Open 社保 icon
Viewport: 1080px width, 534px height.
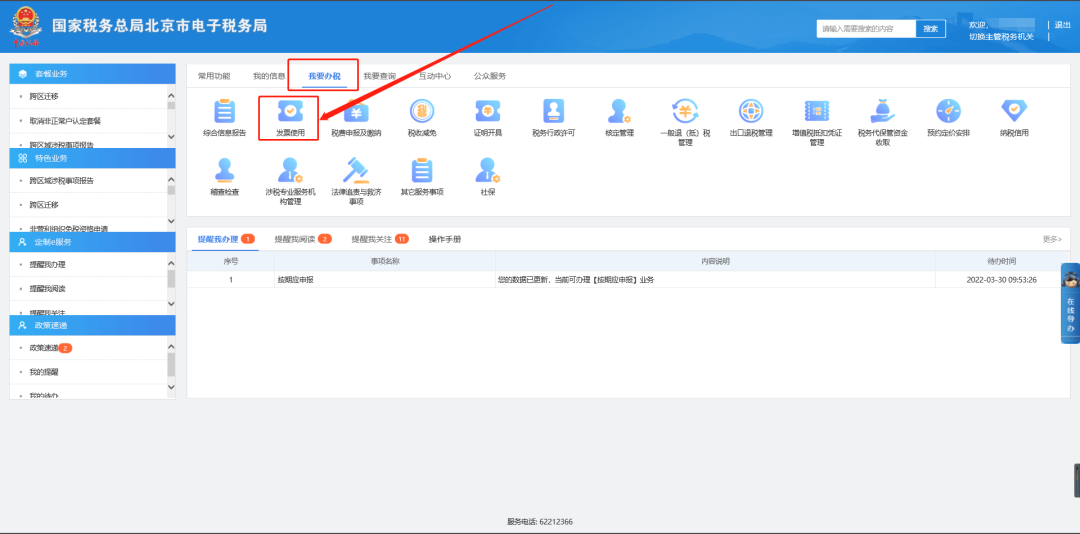tap(487, 170)
